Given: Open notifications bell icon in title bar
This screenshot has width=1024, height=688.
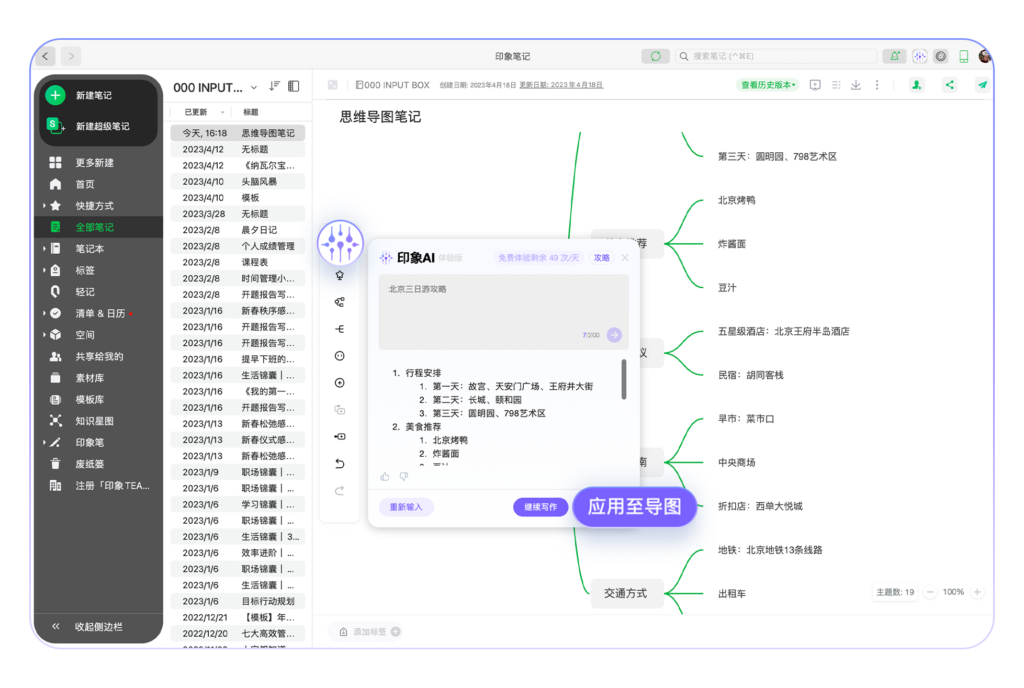Looking at the screenshot, I should pyautogui.click(x=894, y=56).
